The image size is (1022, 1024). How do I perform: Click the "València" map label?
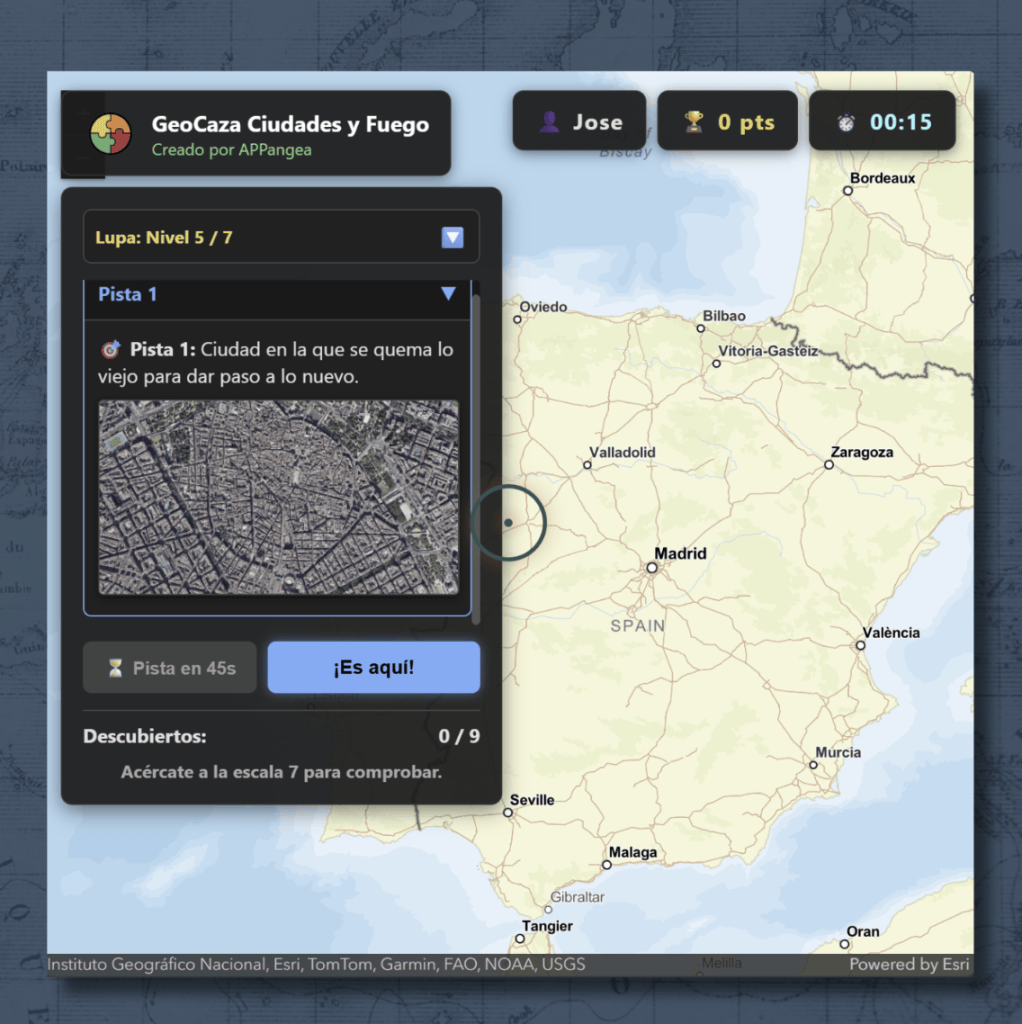click(x=891, y=632)
